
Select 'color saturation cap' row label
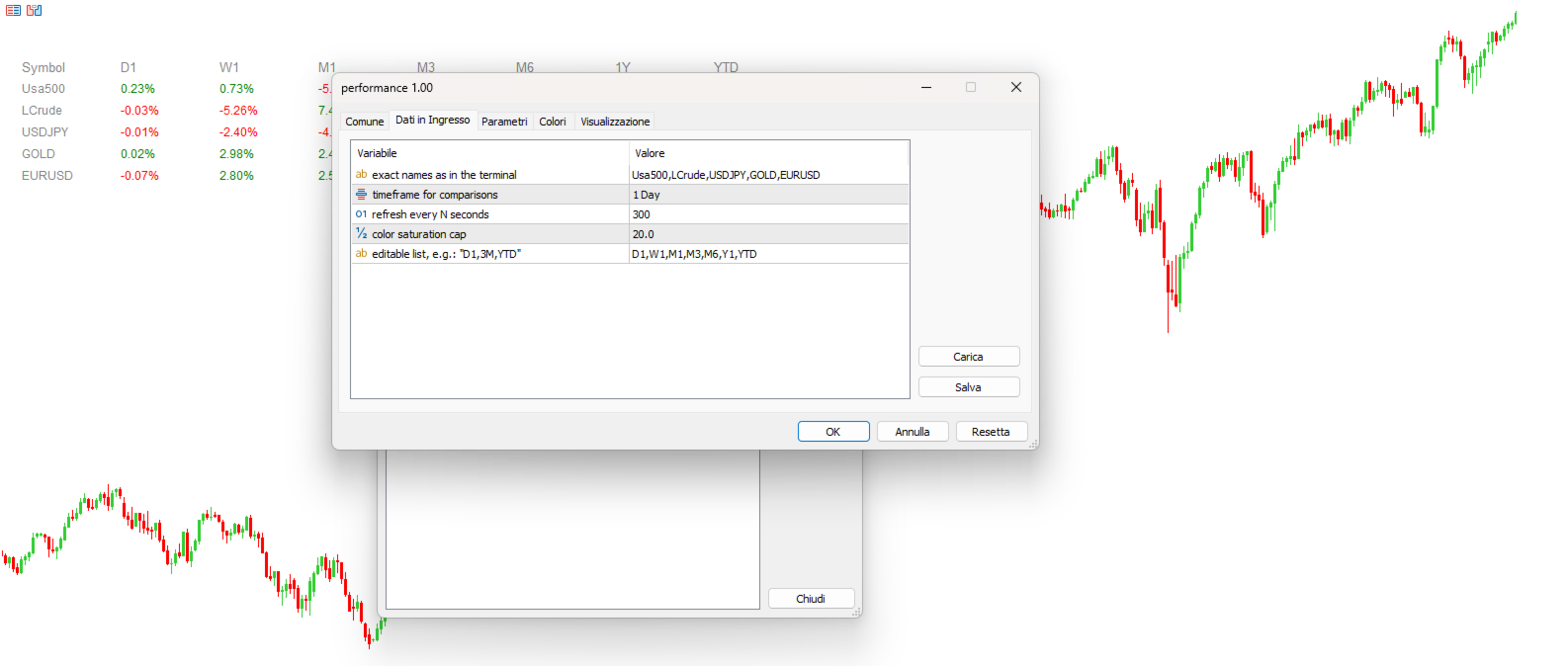[419, 234]
